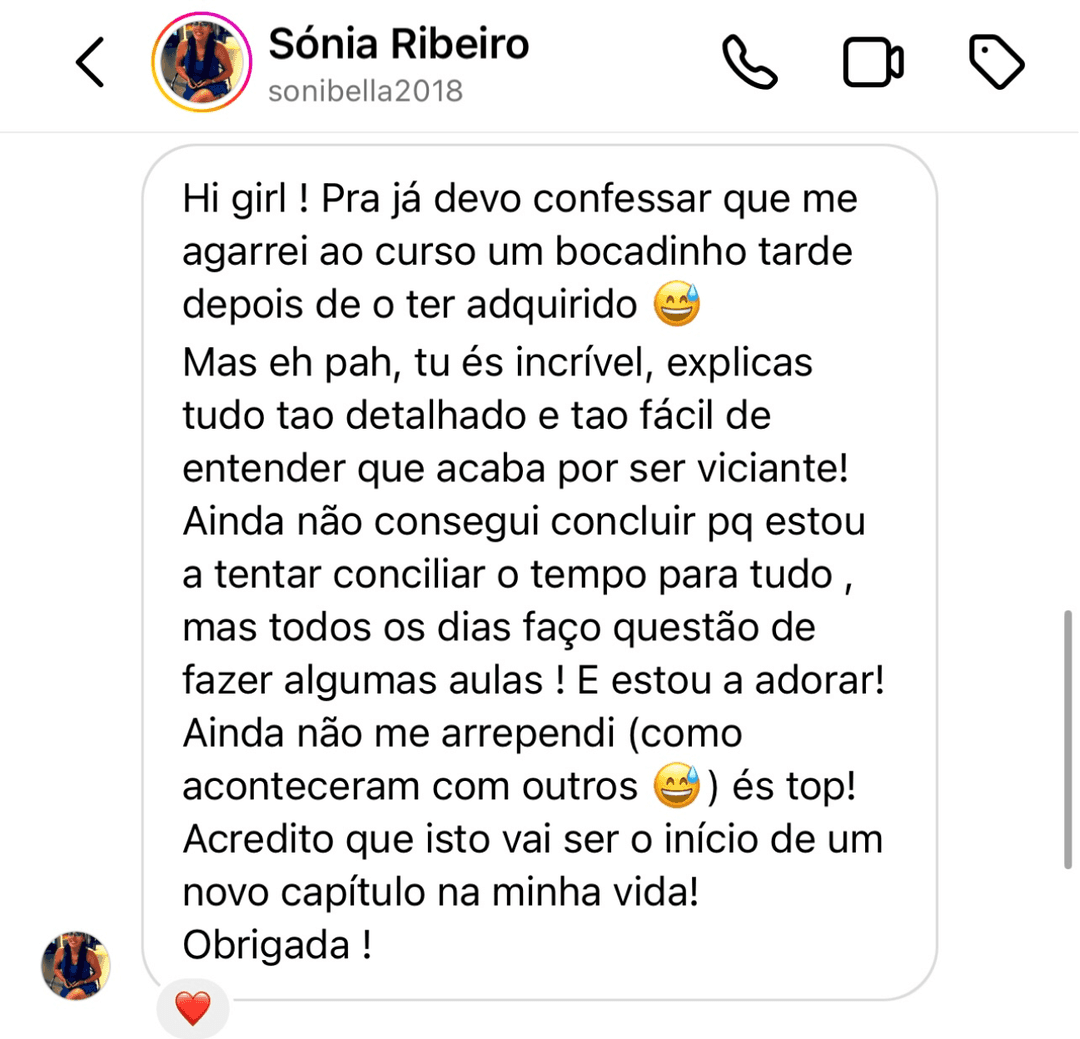Click the text 'novo capítulo na minha vida!'
Viewport: 1080px width, 1039px height.
(440, 892)
